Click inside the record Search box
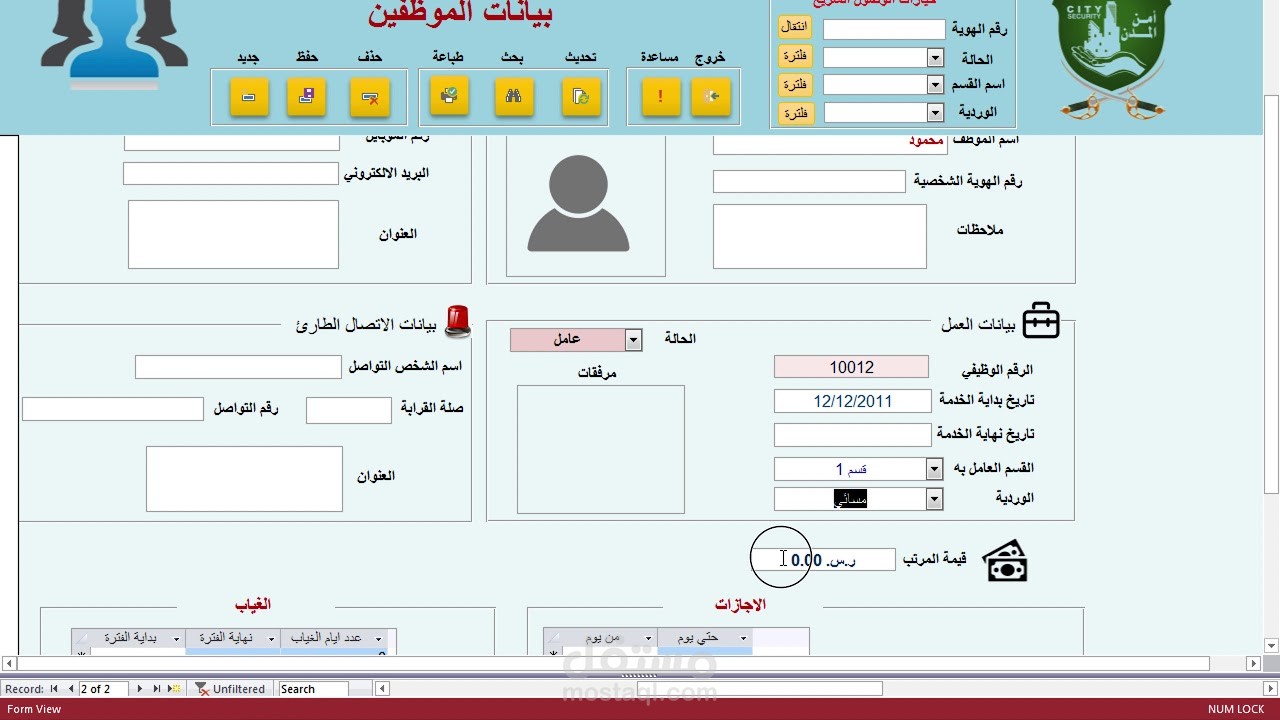 point(315,689)
